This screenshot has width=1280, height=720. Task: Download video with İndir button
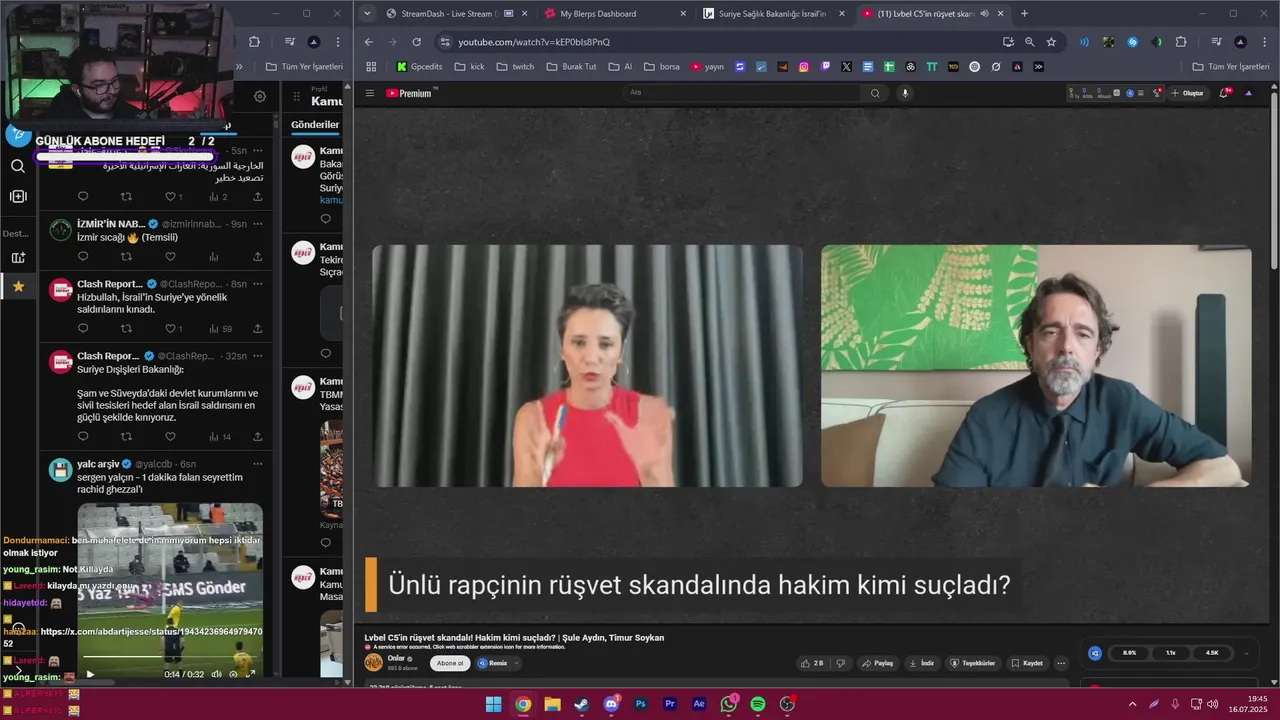pos(922,663)
